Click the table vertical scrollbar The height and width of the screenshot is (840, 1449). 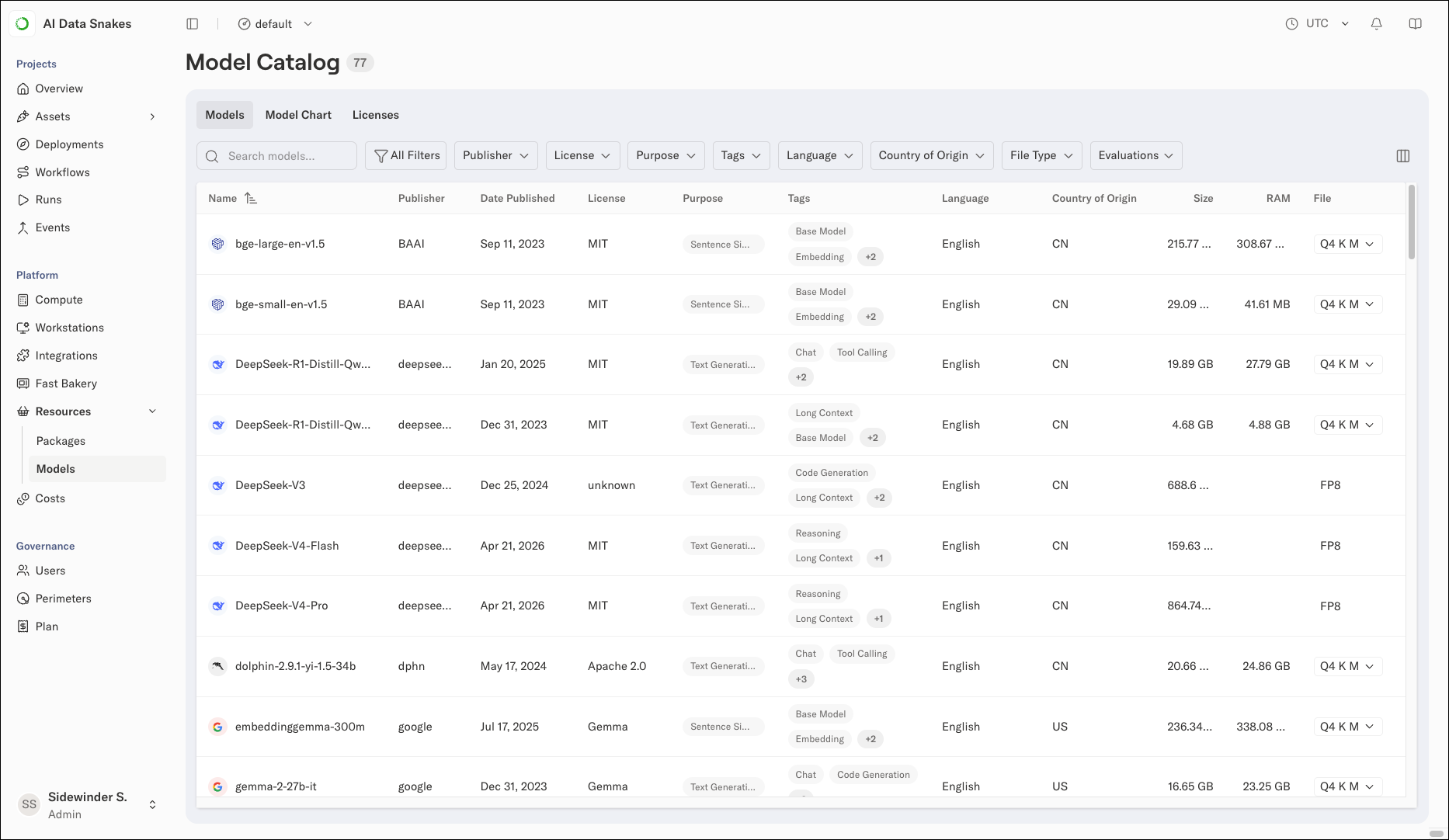[x=1412, y=222]
